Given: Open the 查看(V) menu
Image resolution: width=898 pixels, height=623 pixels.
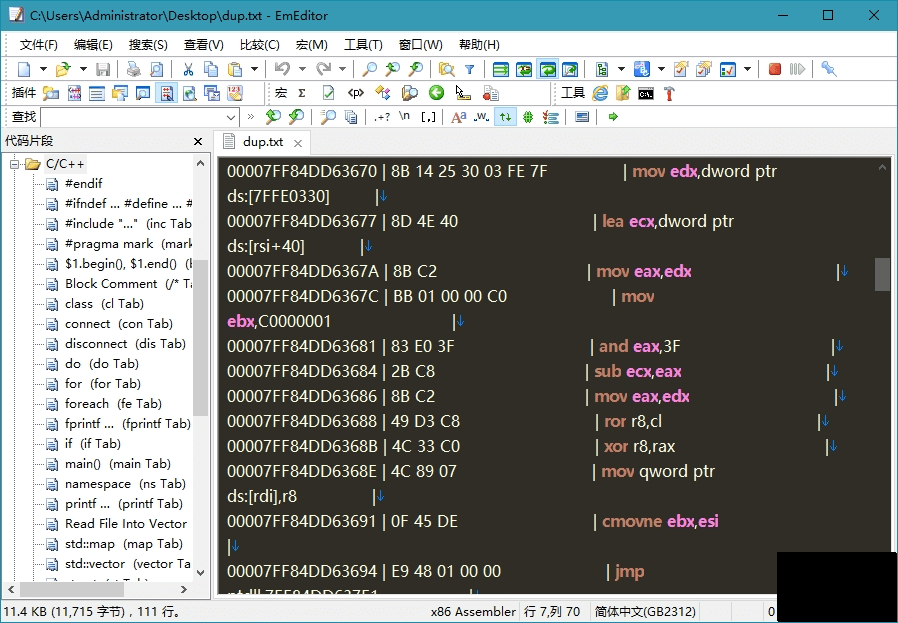Looking at the screenshot, I should (203, 45).
